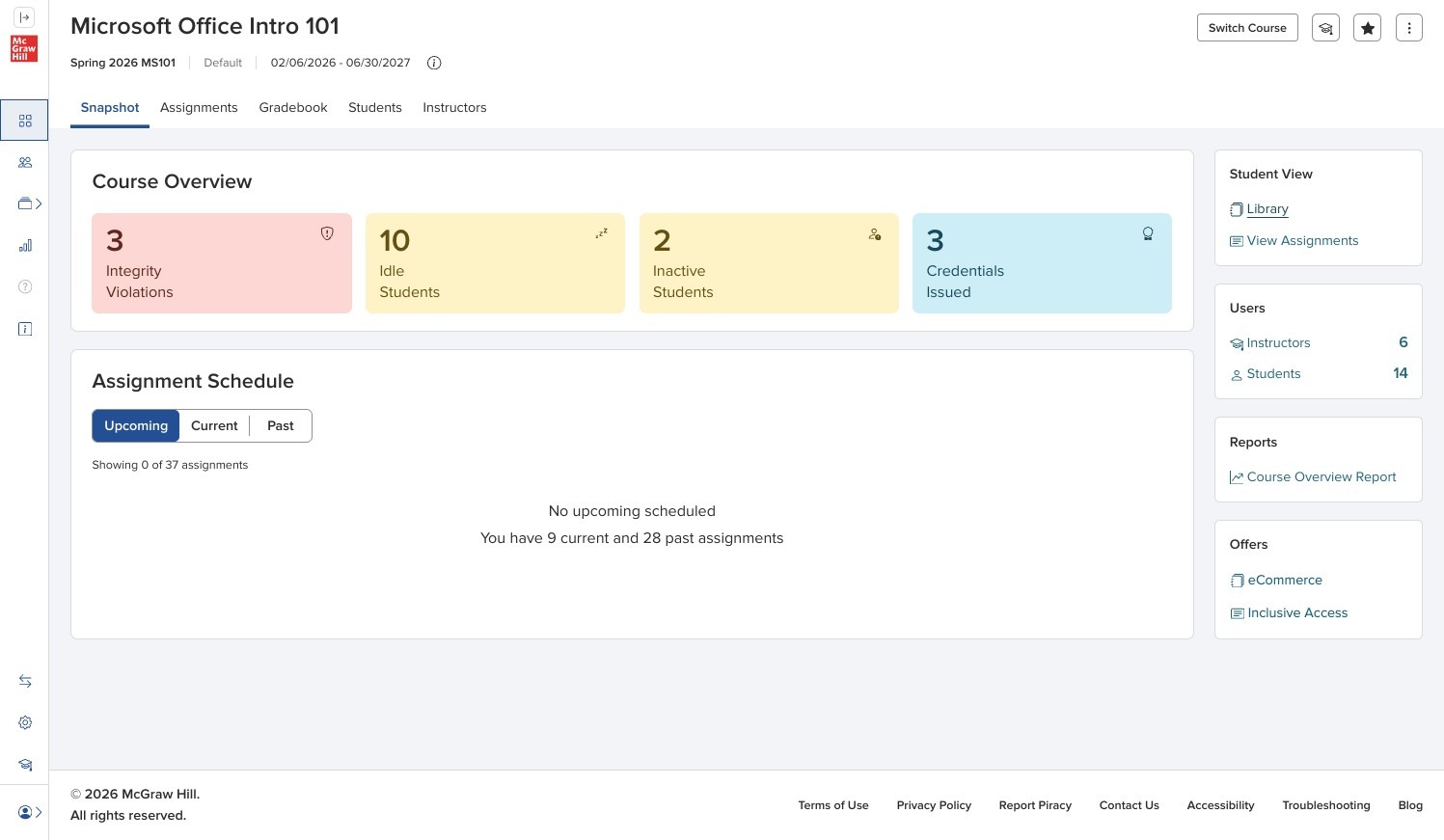This screenshot has height=840, width=1444.
Task: Click the sleep icon on Idle Students
Action: tap(601, 233)
